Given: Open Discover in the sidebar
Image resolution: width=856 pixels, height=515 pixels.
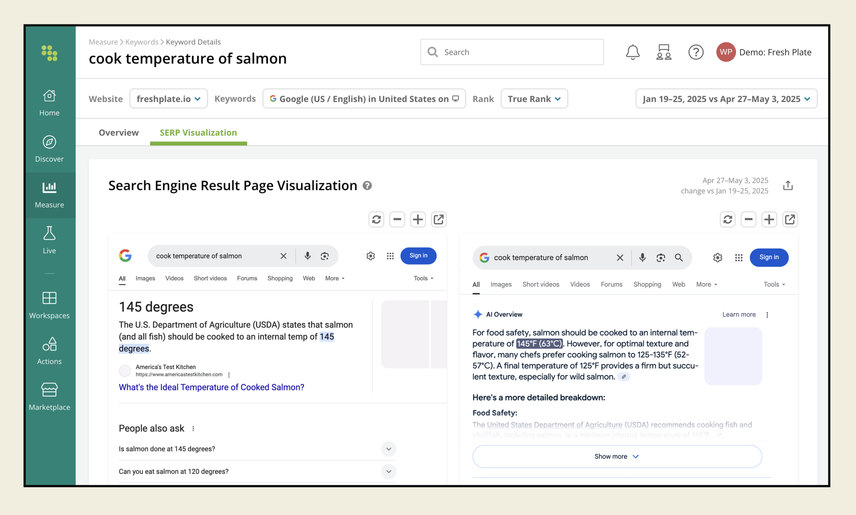Looking at the screenshot, I should point(49,149).
